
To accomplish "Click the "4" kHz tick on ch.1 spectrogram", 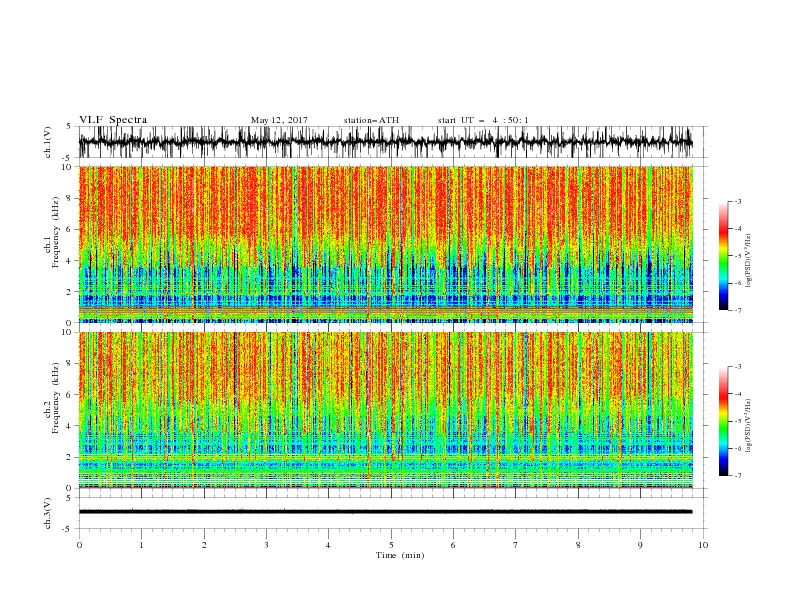I will click(x=70, y=261).
